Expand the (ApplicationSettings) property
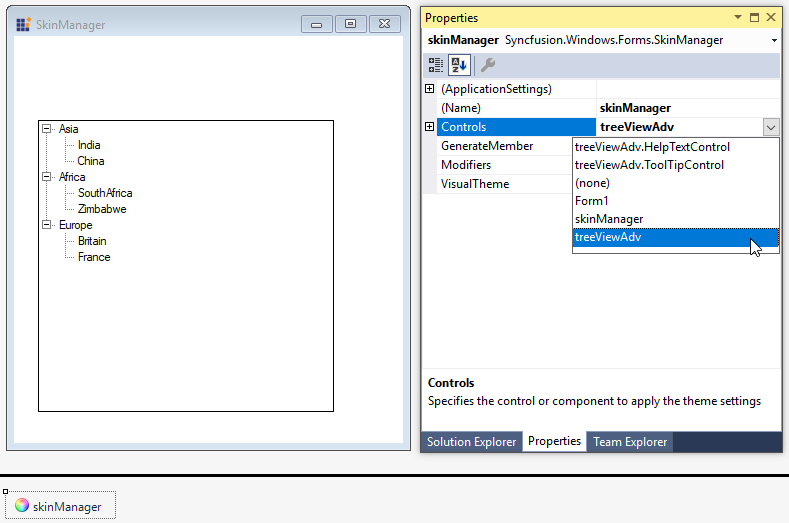This screenshot has width=789, height=523. (430, 89)
